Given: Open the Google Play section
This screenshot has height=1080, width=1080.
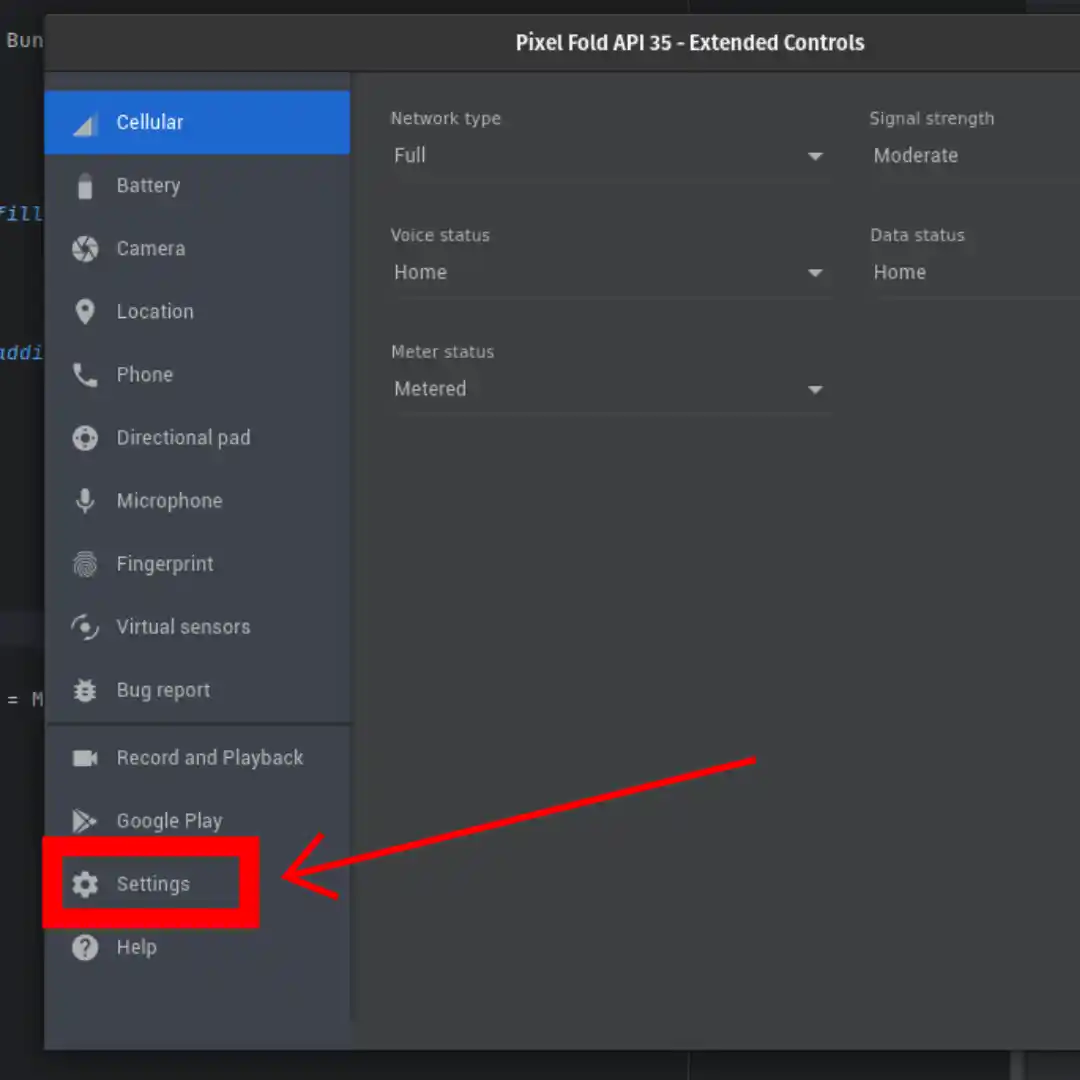Looking at the screenshot, I should pos(198,821).
